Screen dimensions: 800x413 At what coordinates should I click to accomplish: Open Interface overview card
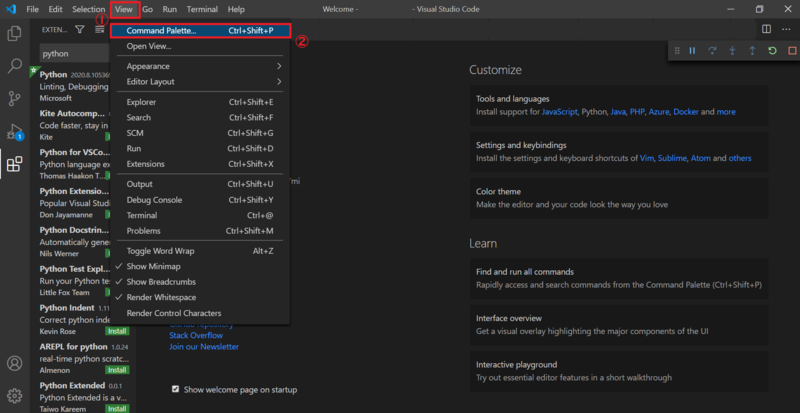click(619, 325)
